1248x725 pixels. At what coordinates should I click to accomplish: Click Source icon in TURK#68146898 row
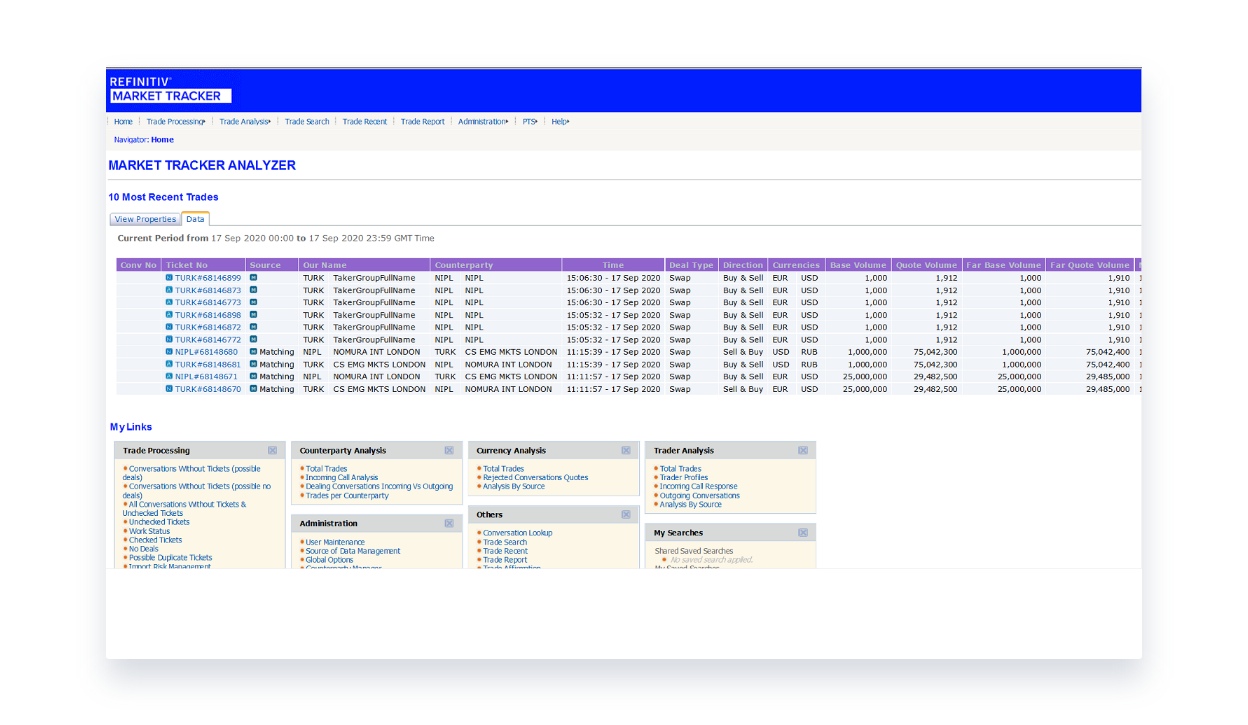coord(253,315)
